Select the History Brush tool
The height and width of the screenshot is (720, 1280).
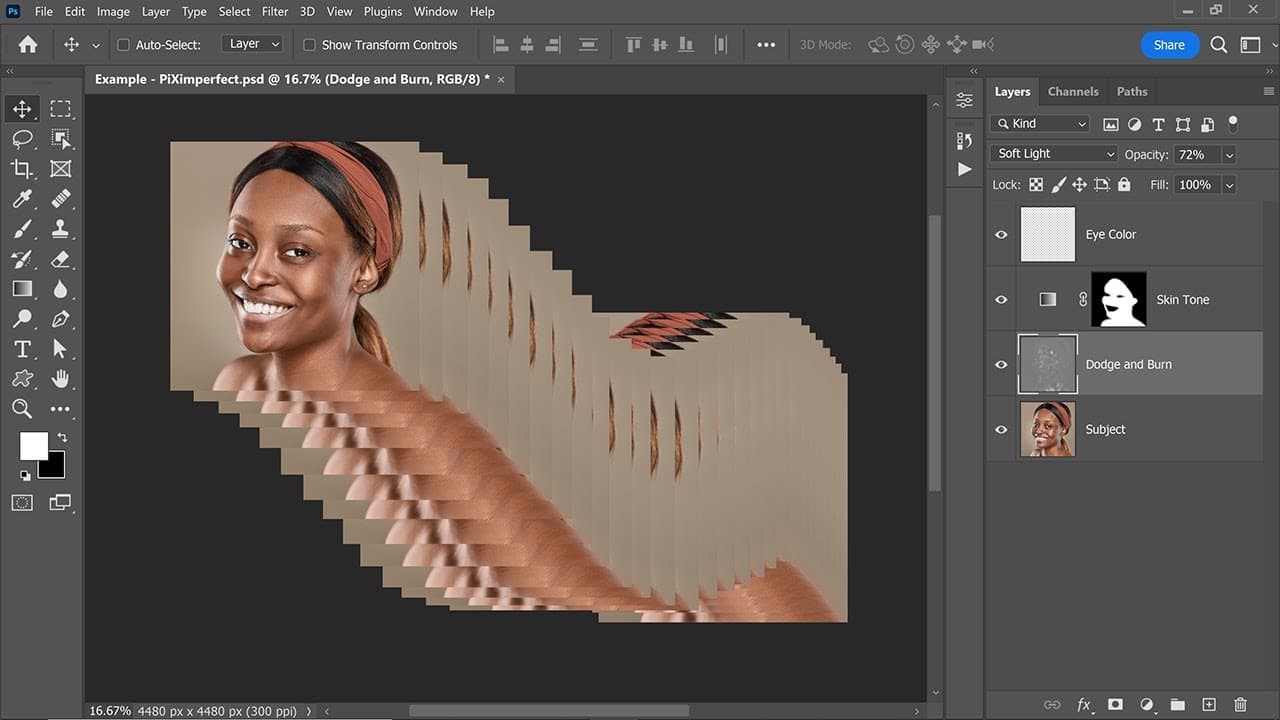tap(22, 259)
